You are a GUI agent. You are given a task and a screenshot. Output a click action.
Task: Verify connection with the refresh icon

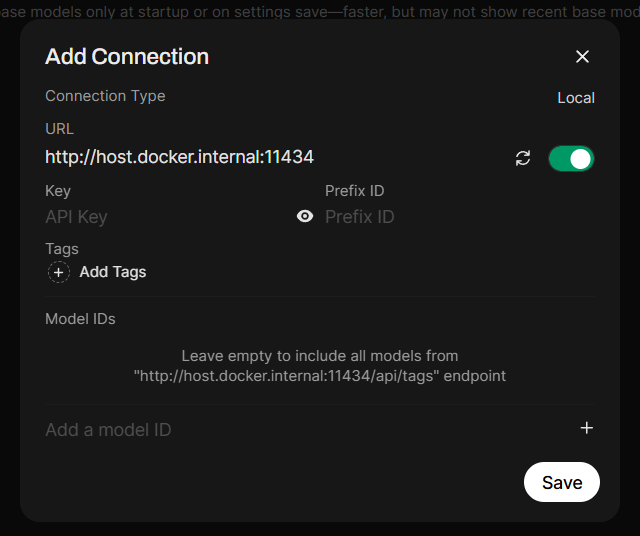pyautogui.click(x=523, y=158)
